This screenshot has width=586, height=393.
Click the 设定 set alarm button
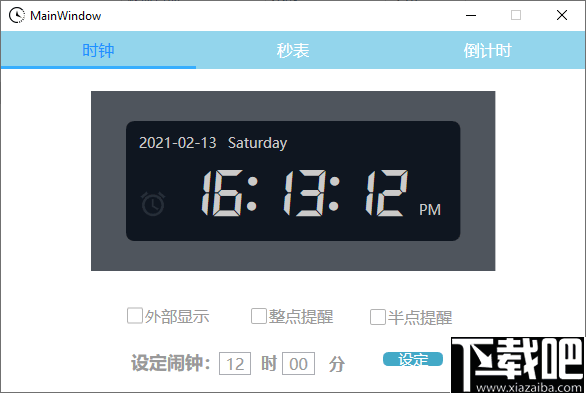pos(413,359)
